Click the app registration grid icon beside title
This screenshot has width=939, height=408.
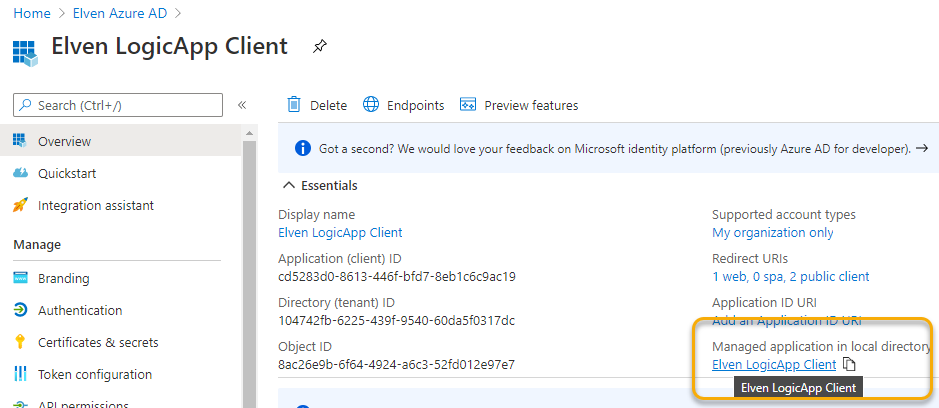(x=25, y=53)
